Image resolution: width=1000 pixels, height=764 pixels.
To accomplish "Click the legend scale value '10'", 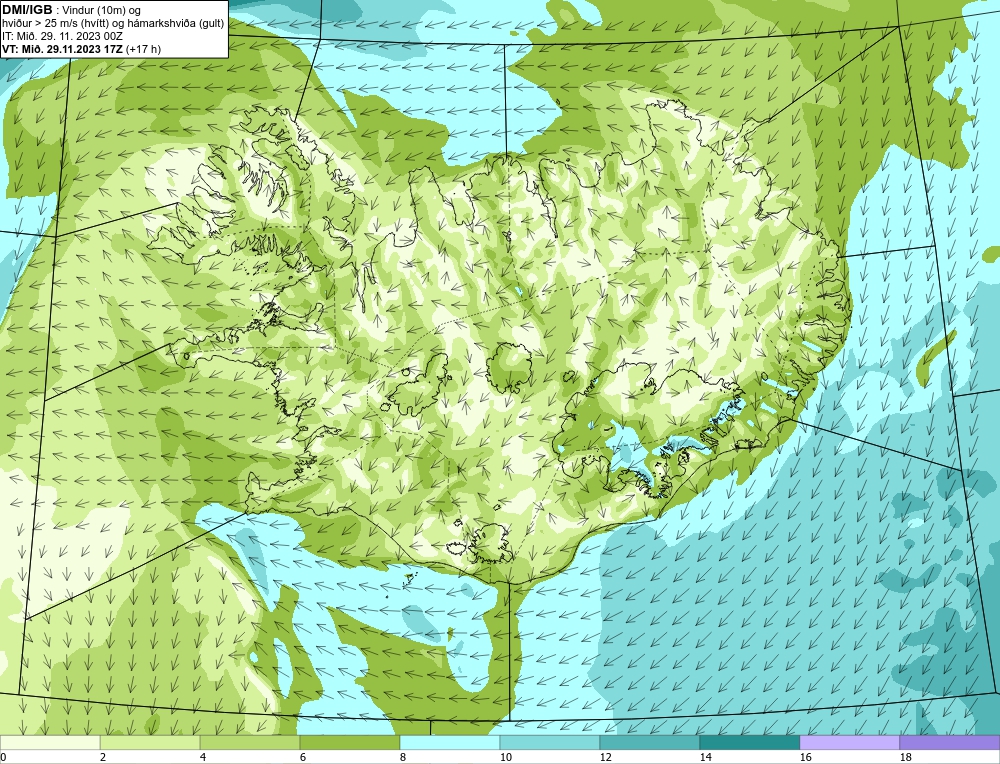I will (x=505, y=757).
